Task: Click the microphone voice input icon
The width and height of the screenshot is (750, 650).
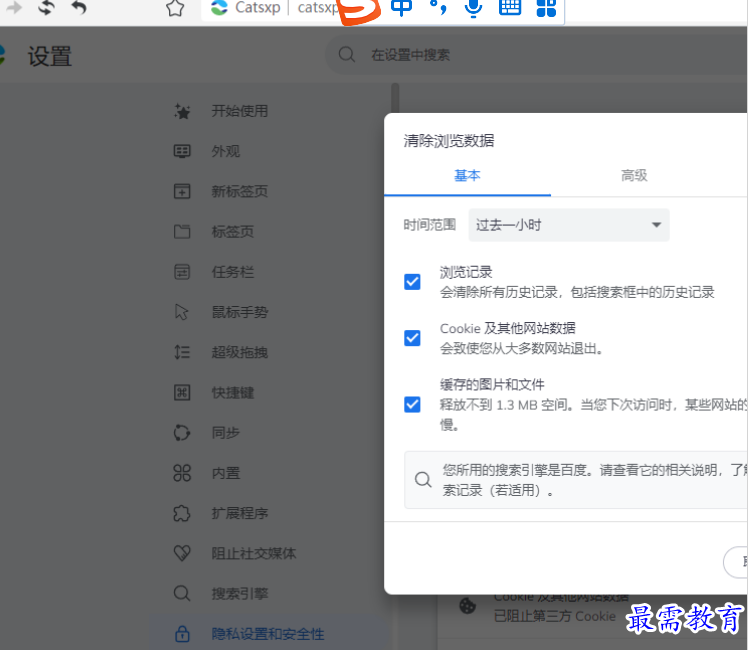Action: pyautogui.click(x=474, y=8)
